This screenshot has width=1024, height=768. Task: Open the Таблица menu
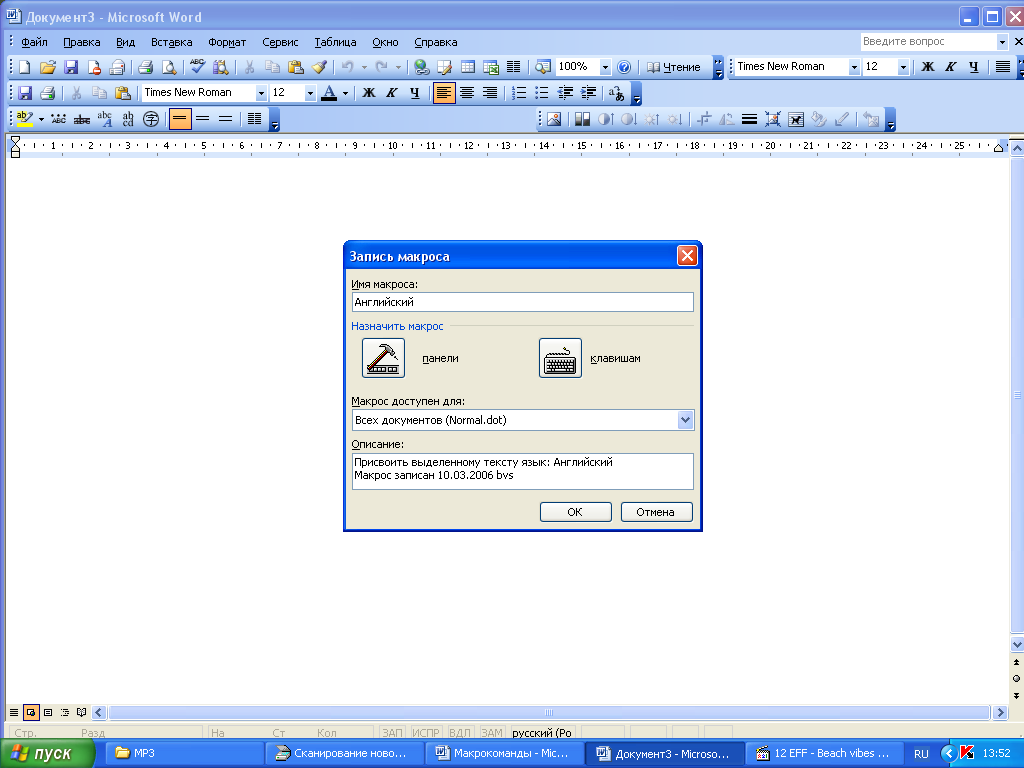coord(336,42)
